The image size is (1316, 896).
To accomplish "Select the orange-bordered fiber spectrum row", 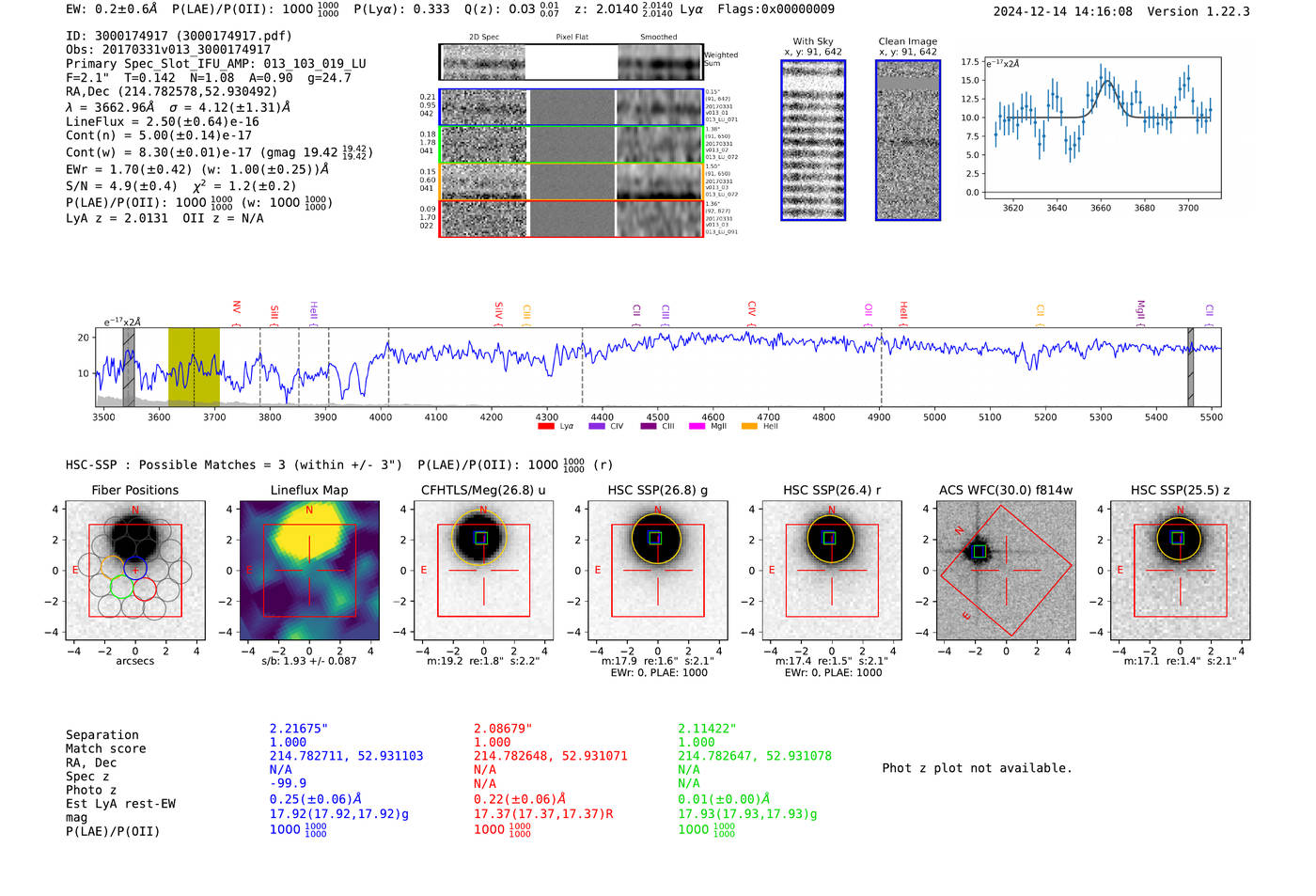I will tap(571, 181).
